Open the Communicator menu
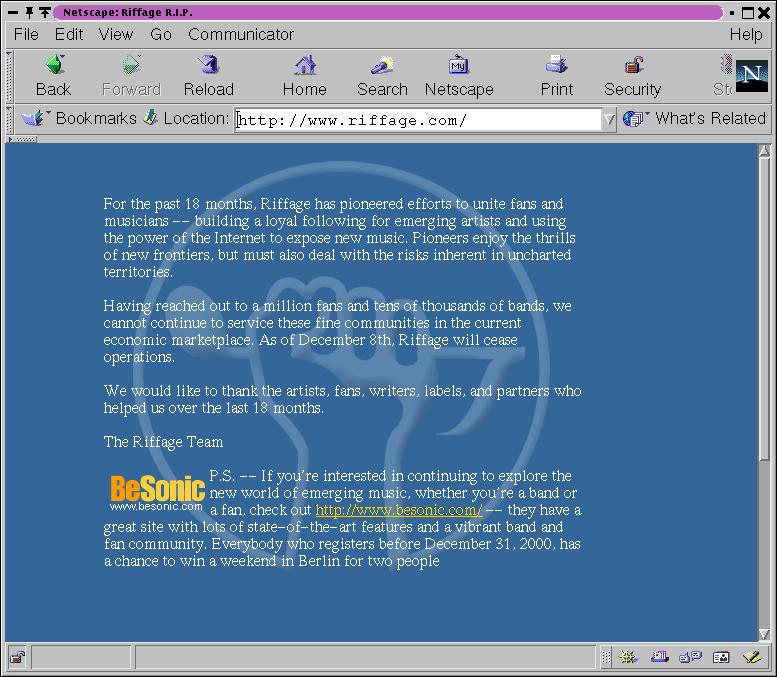 point(241,34)
